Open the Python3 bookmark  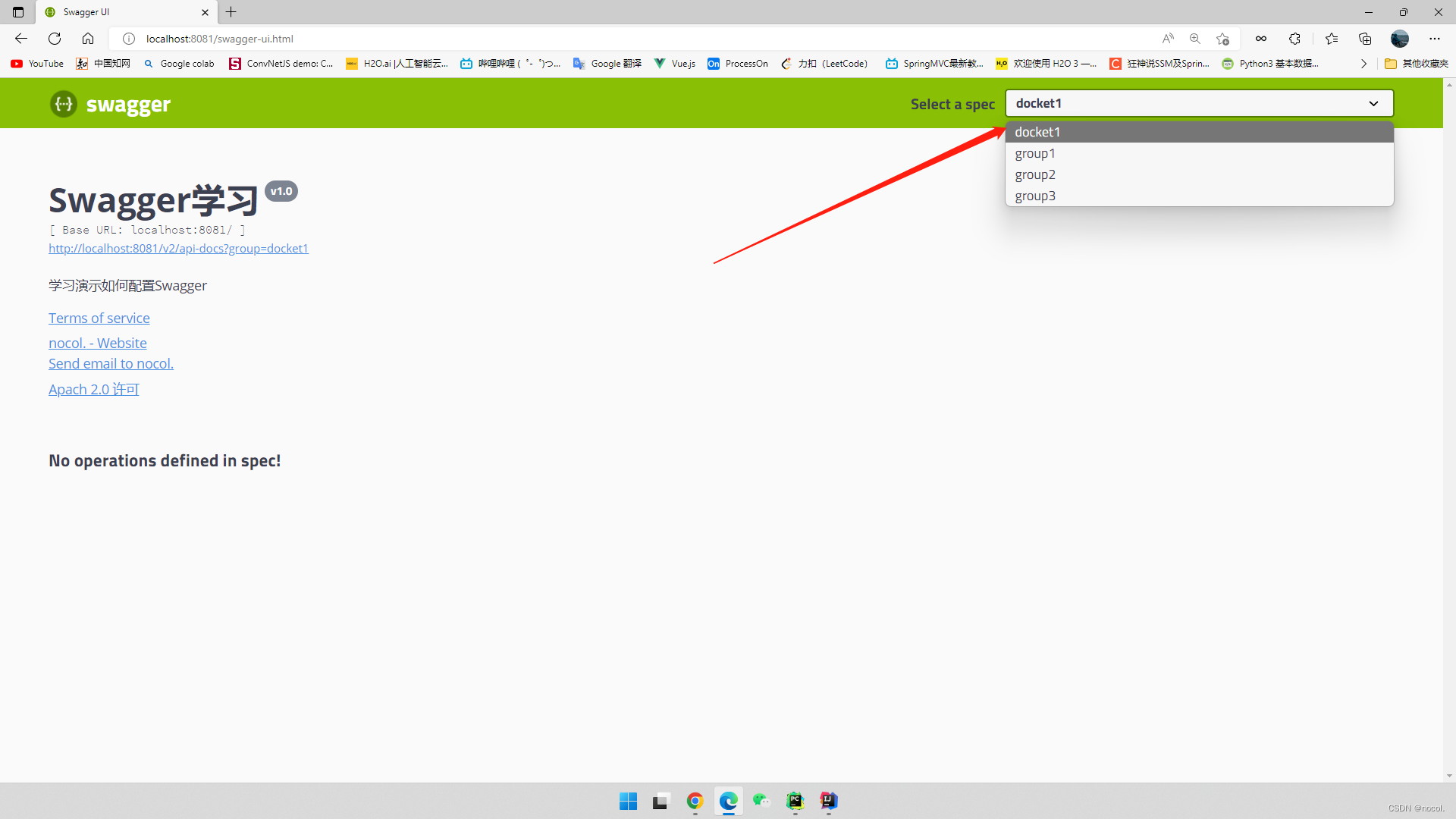[1270, 64]
